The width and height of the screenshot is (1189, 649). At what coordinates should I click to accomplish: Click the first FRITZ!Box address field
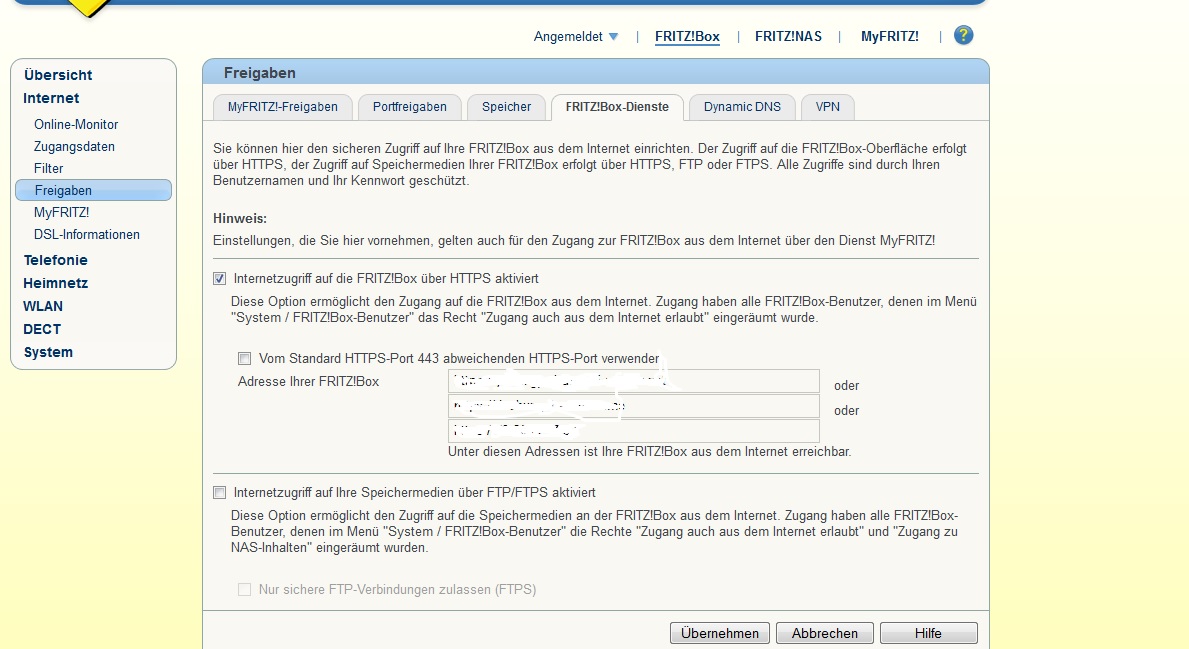click(634, 381)
